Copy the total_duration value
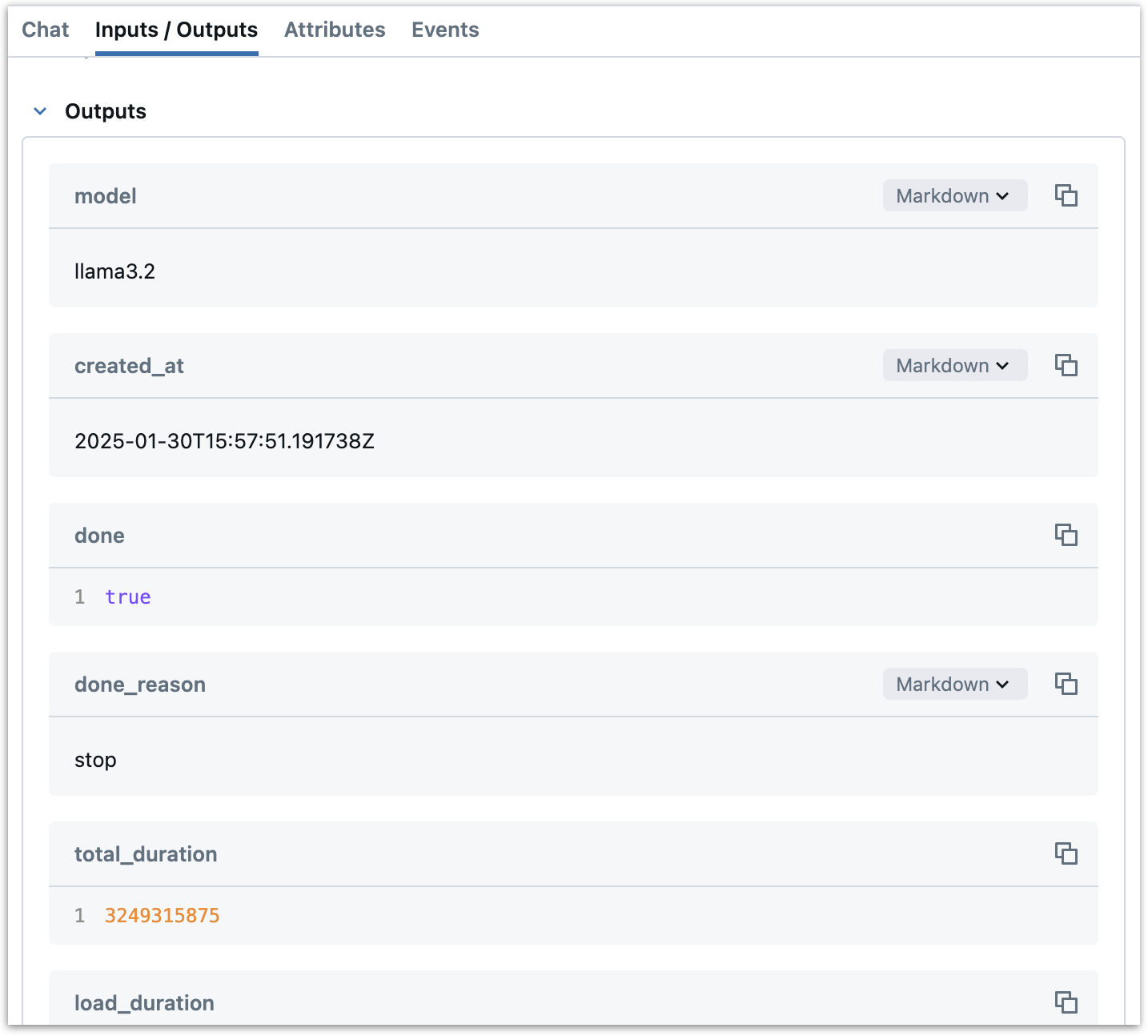The width and height of the screenshot is (1148, 1036). [x=1066, y=853]
